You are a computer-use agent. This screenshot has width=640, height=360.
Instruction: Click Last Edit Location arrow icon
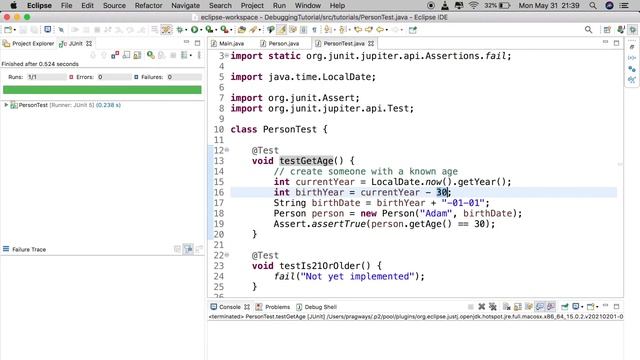click(358, 30)
